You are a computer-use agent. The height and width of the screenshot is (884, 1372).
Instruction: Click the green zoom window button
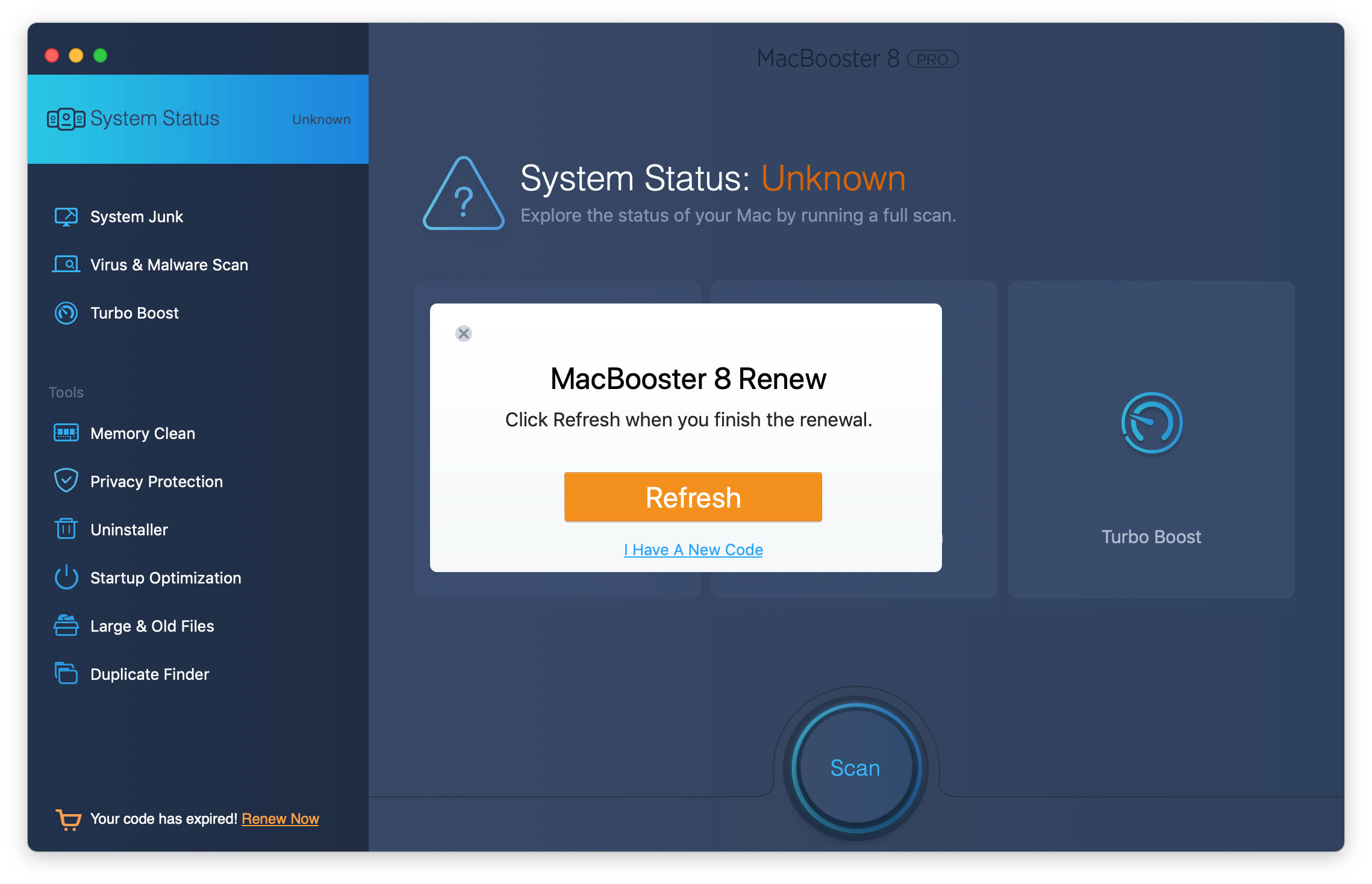101,55
